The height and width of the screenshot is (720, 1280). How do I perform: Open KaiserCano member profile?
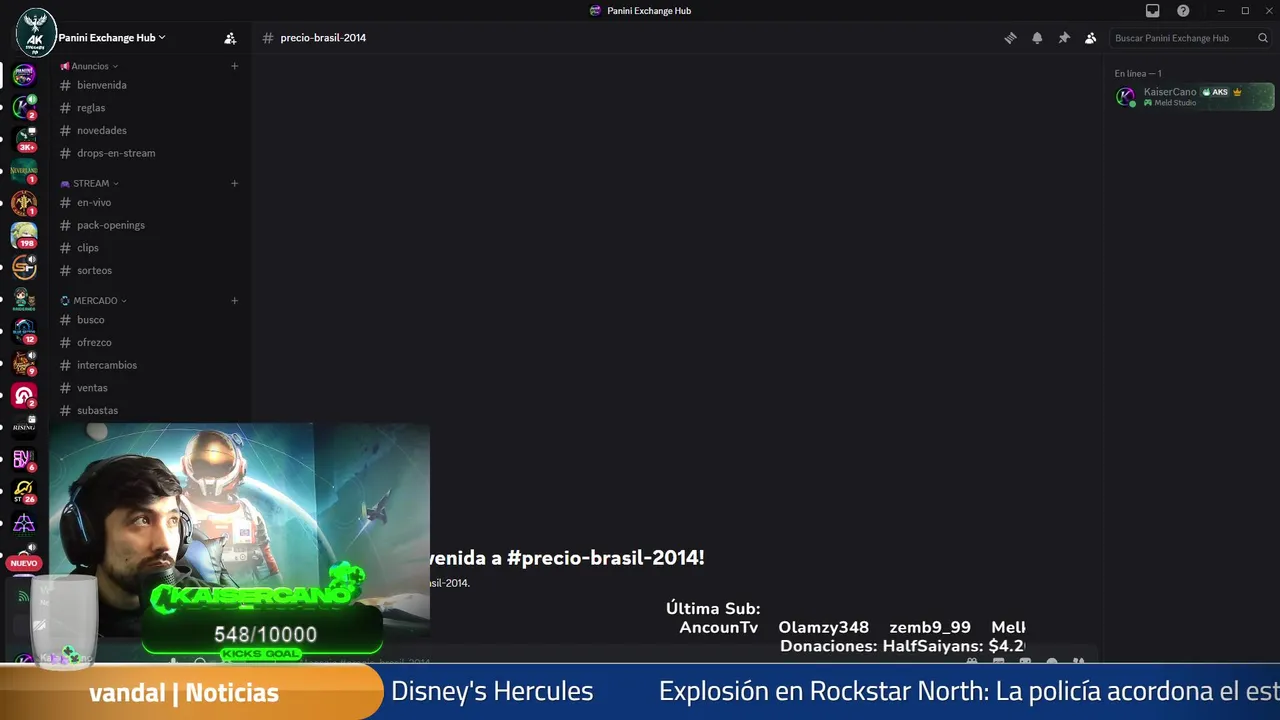(x=1193, y=96)
